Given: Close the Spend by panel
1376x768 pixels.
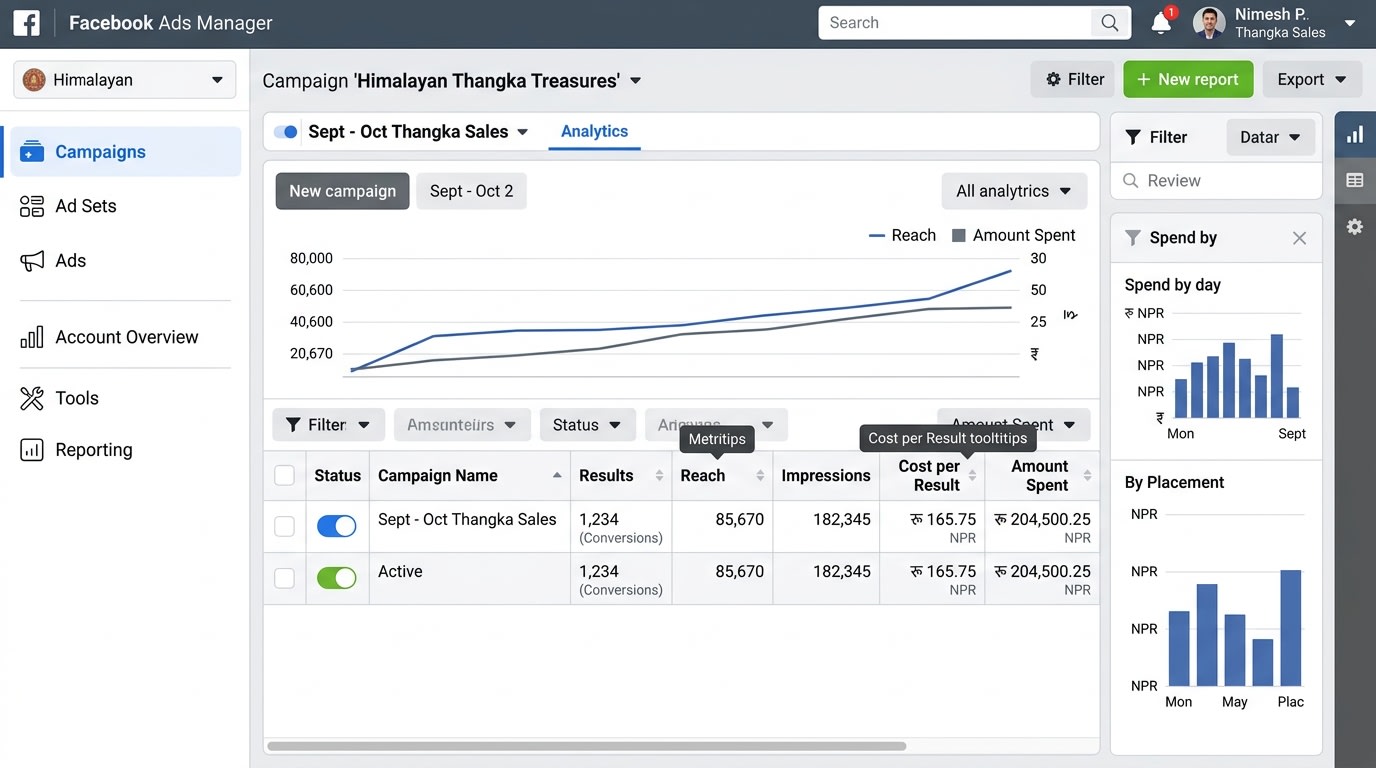Looking at the screenshot, I should (x=1299, y=238).
